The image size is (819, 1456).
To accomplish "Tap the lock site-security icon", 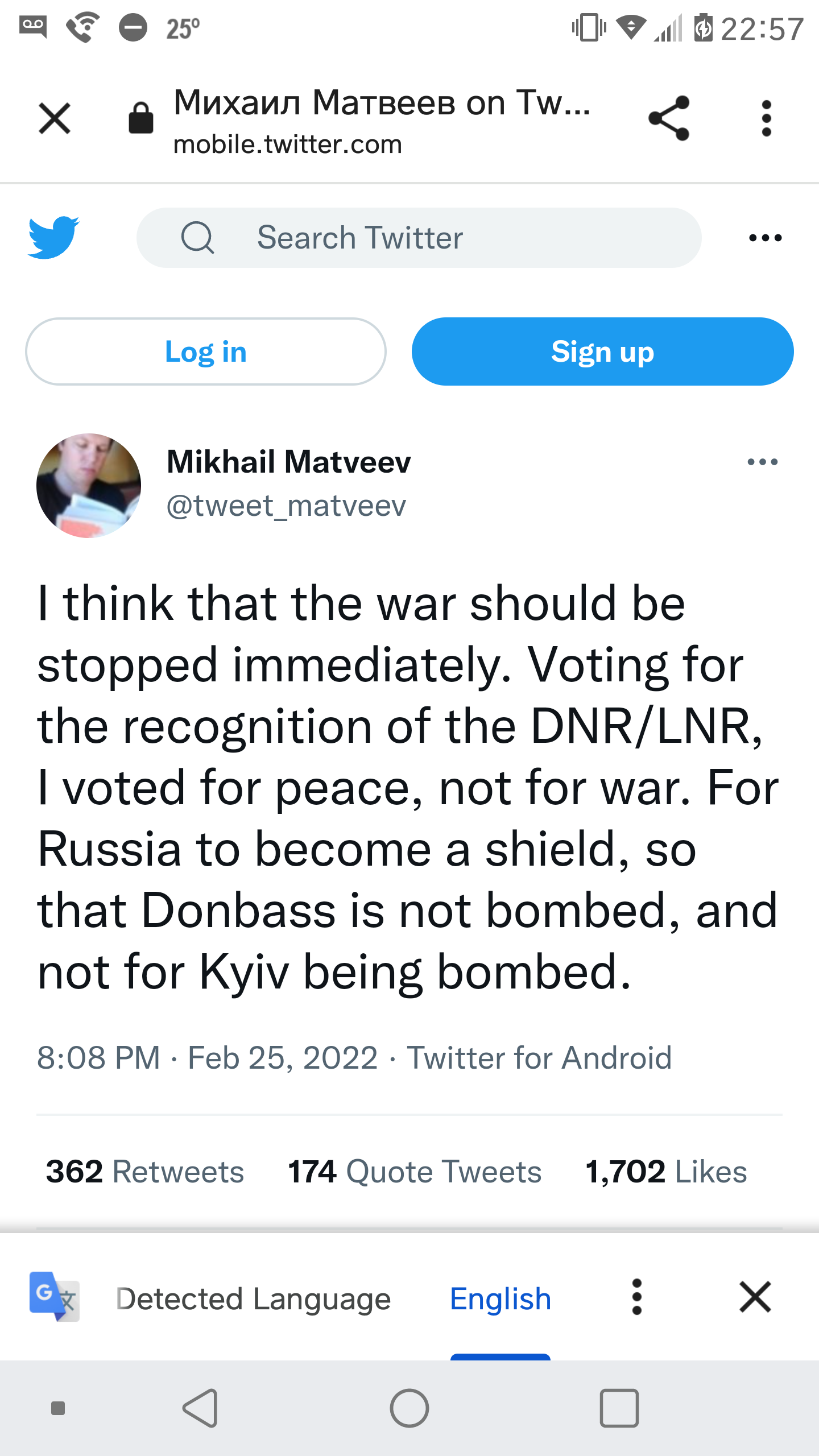I will (x=140, y=118).
